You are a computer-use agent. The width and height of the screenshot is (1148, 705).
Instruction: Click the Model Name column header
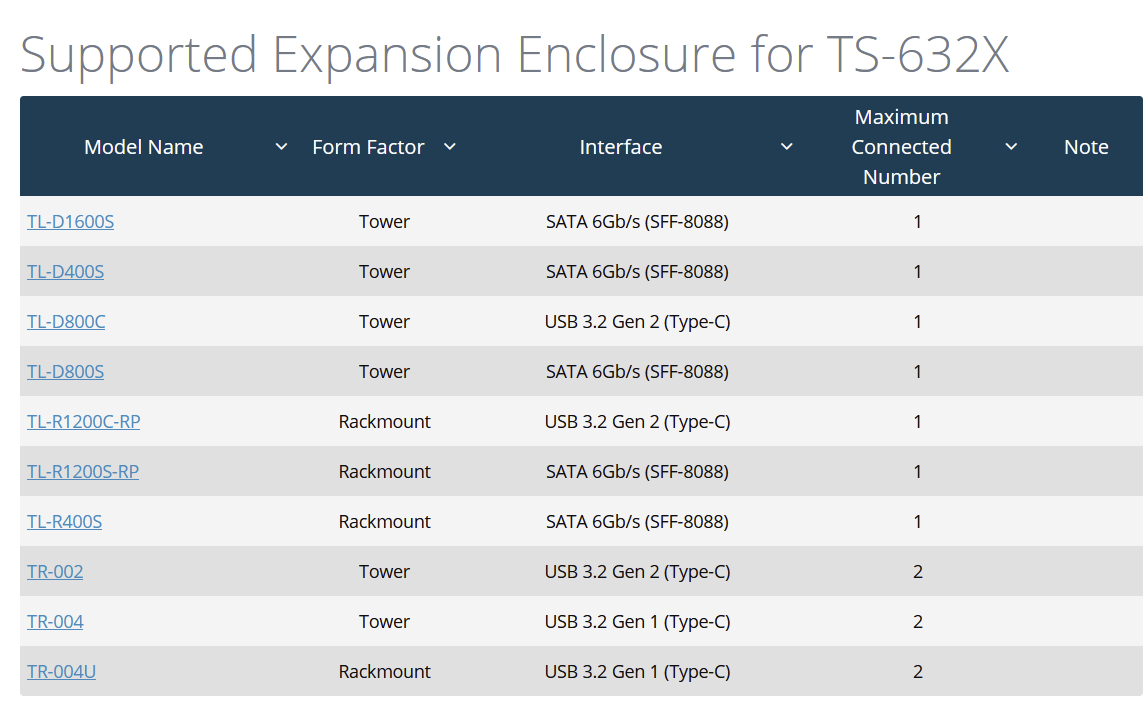(x=143, y=147)
